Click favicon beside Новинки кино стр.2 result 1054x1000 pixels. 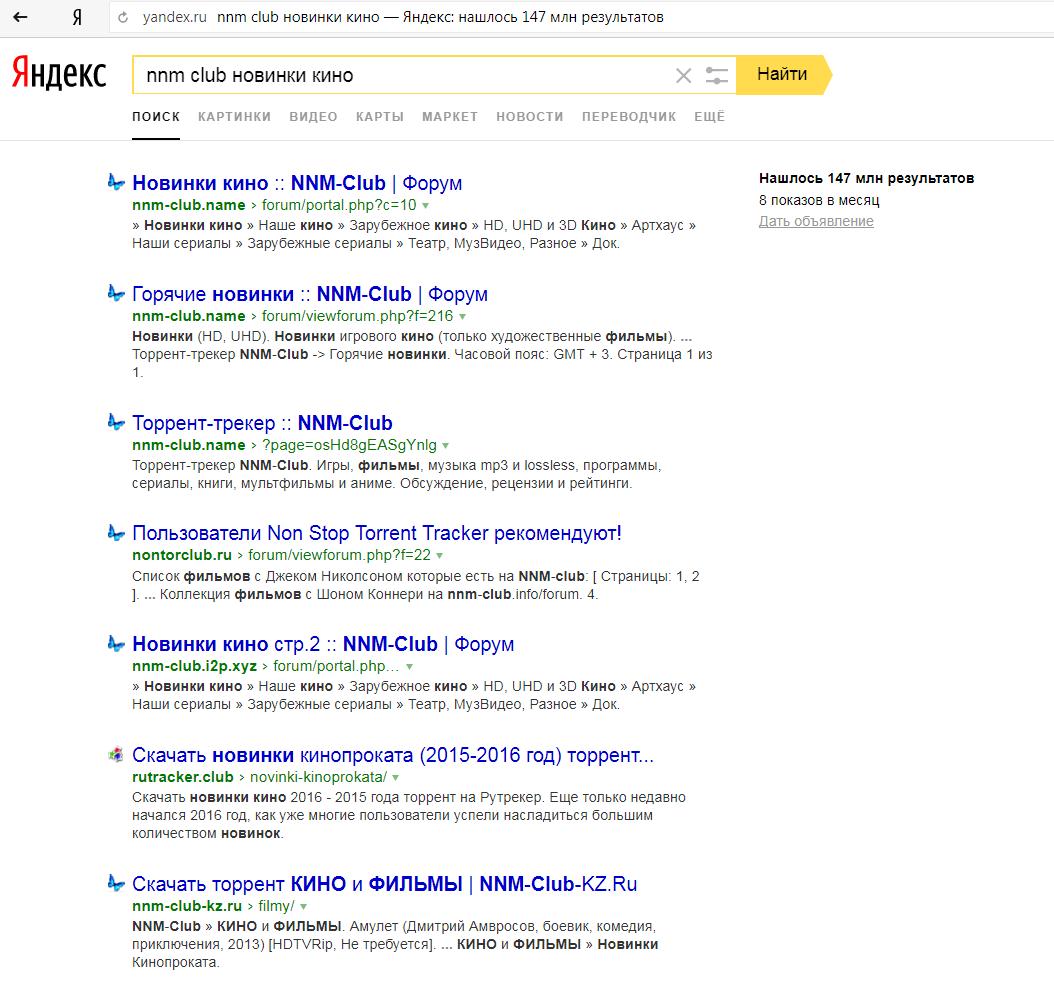[116, 643]
